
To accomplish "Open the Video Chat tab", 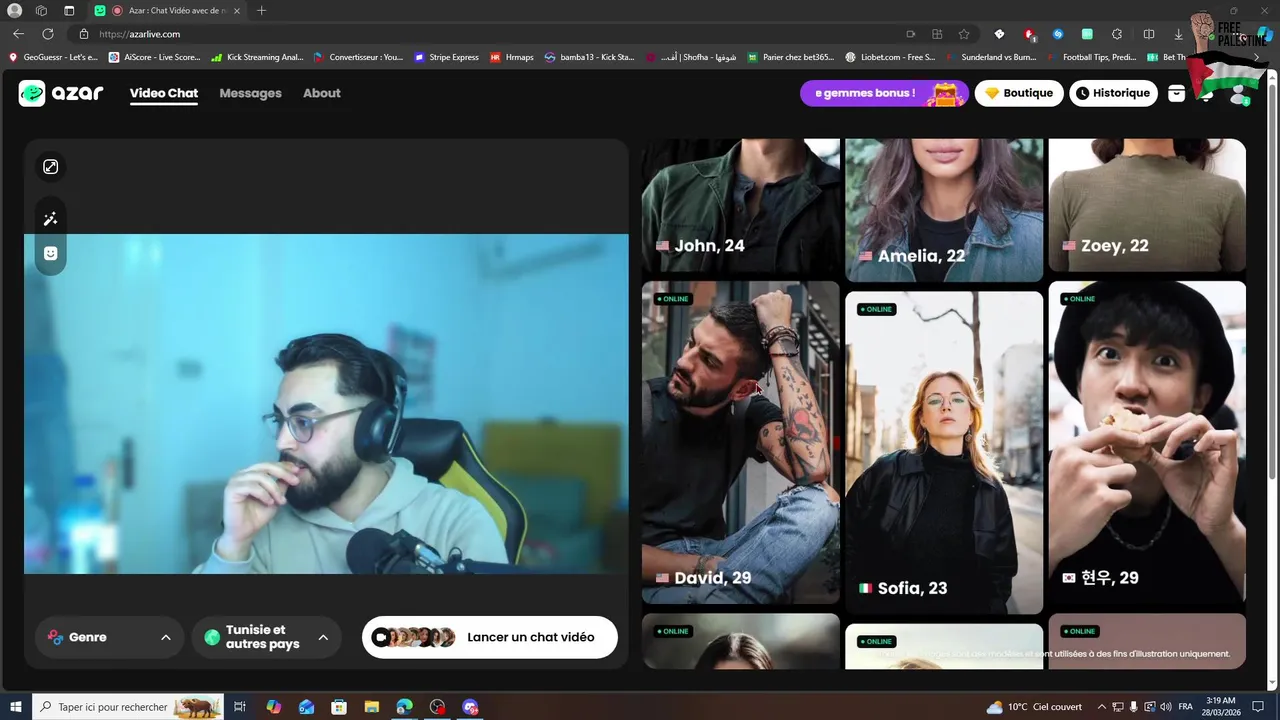I will (164, 93).
